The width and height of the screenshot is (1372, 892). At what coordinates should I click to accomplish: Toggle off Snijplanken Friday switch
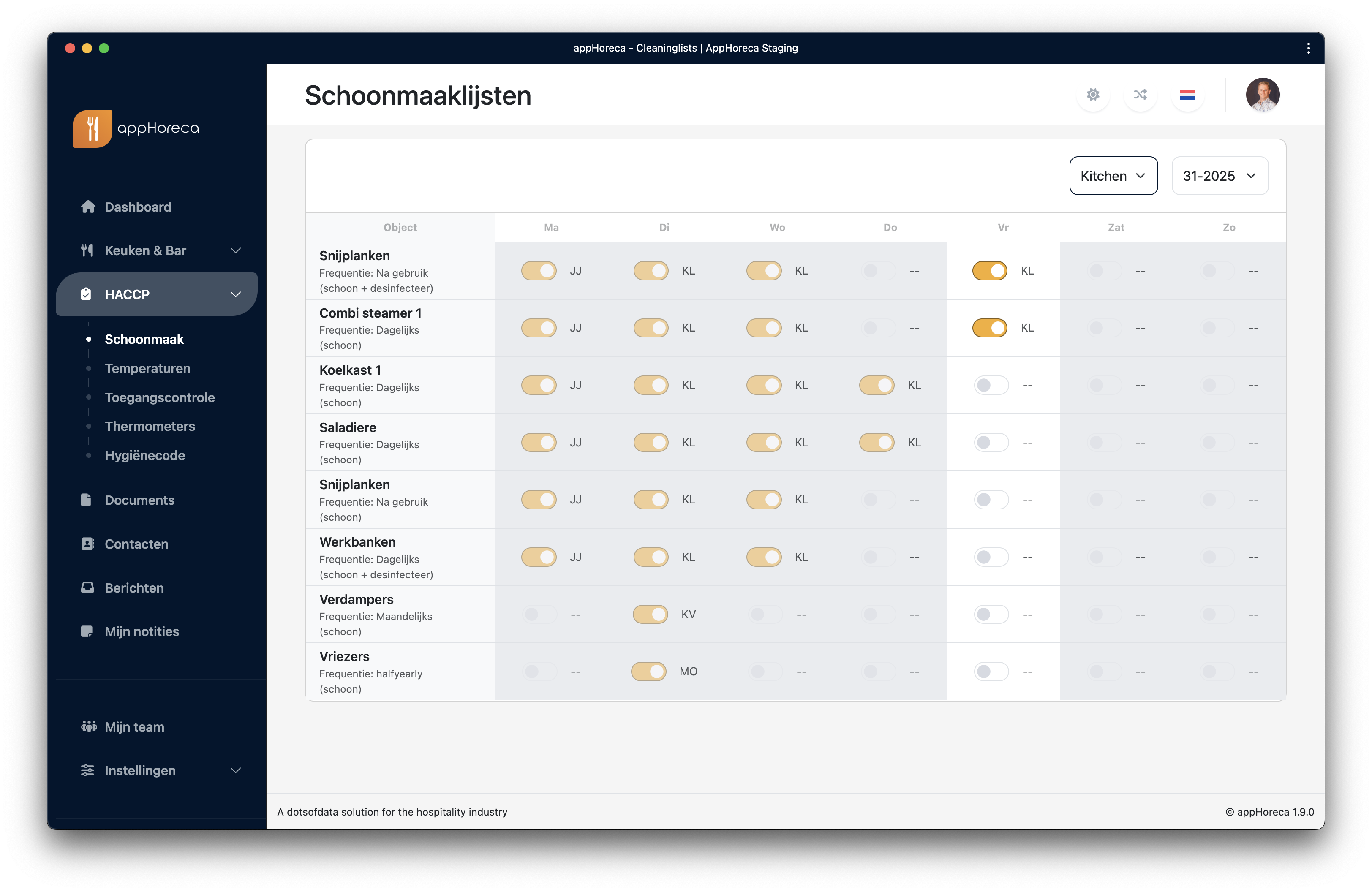(x=989, y=270)
